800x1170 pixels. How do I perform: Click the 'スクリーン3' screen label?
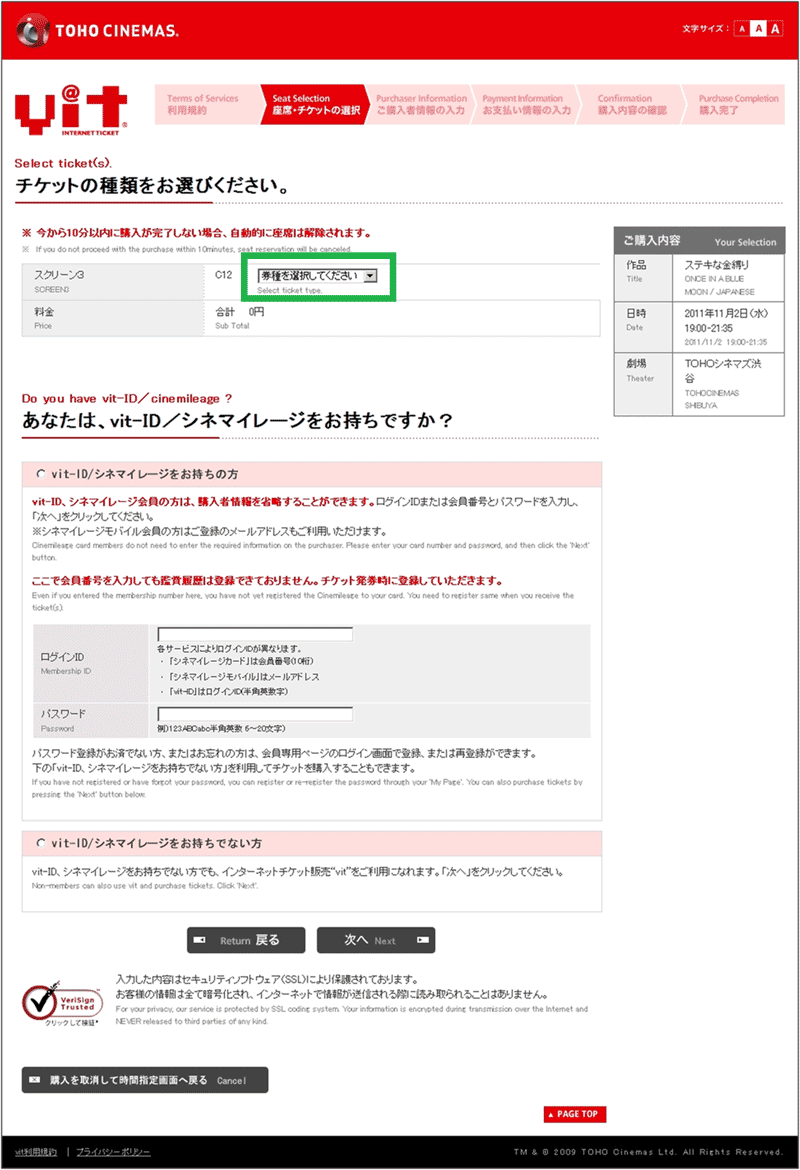coord(59,275)
